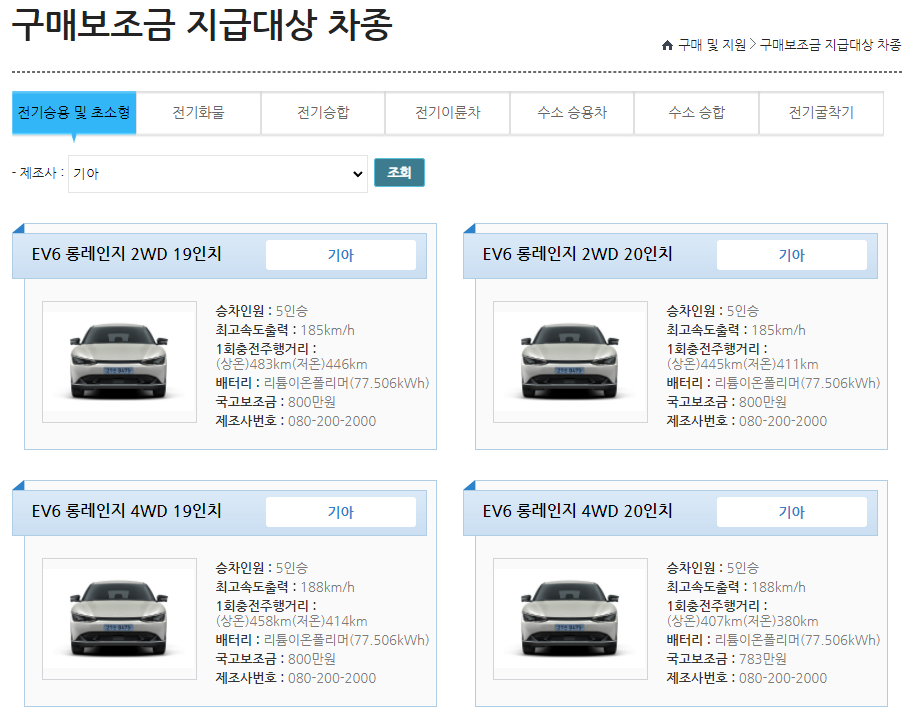Click the EV6 롱레인지 4WD 20인치 car image

(570, 619)
